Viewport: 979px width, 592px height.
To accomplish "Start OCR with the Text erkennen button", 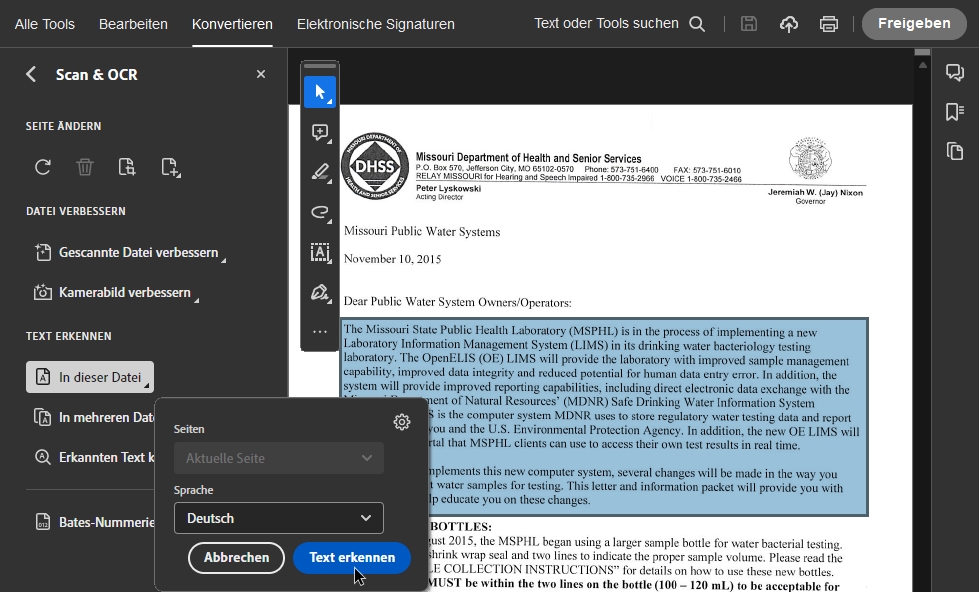I will [352, 558].
